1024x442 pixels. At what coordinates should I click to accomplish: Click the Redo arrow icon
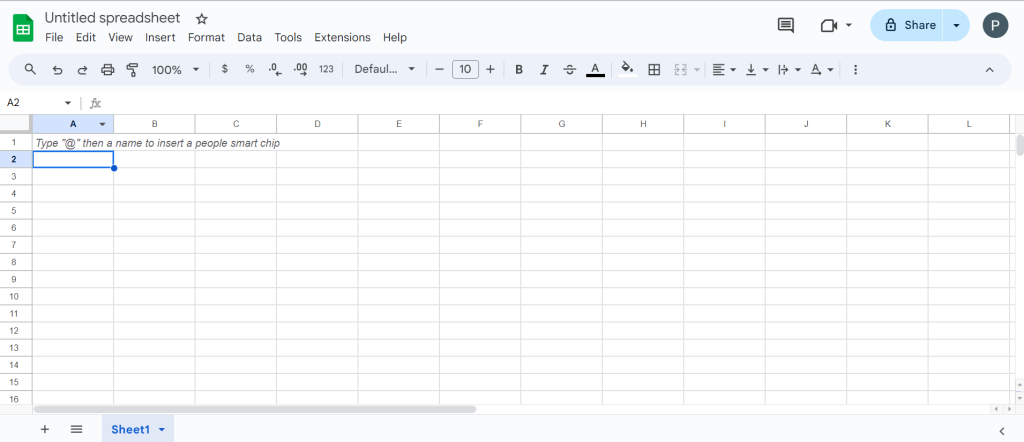pyautogui.click(x=82, y=70)
